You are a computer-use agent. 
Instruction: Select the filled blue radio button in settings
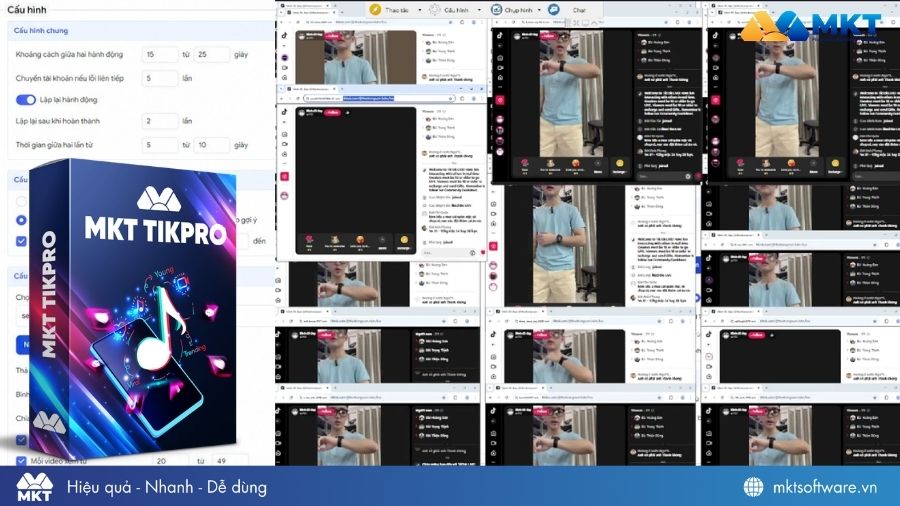21,220
